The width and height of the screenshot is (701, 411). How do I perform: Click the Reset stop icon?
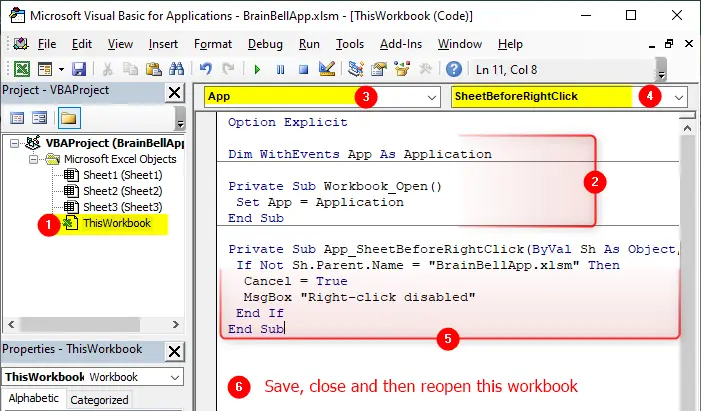tap(304, 70)
